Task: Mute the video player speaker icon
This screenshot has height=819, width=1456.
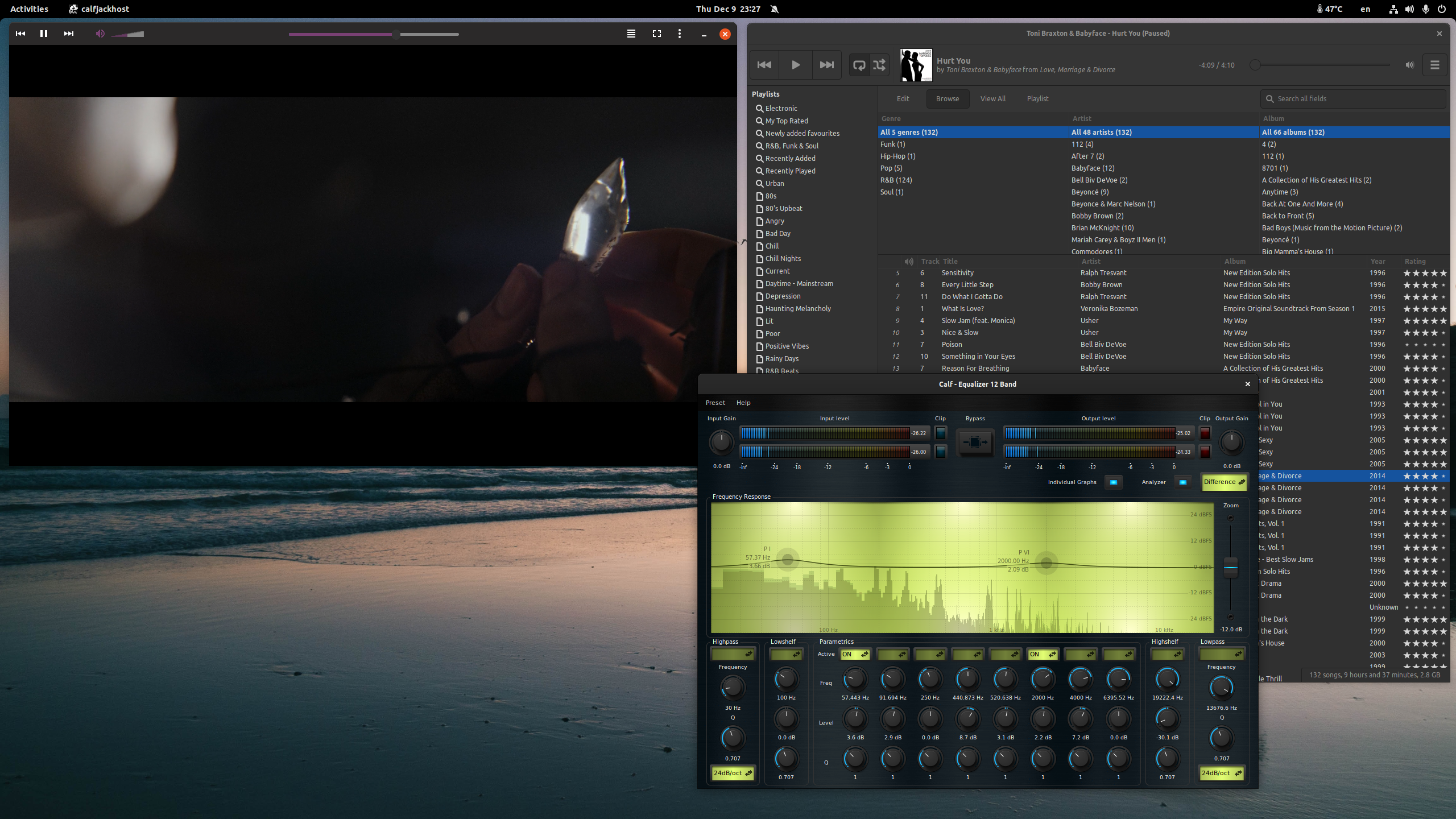Action: pos(100,34)
